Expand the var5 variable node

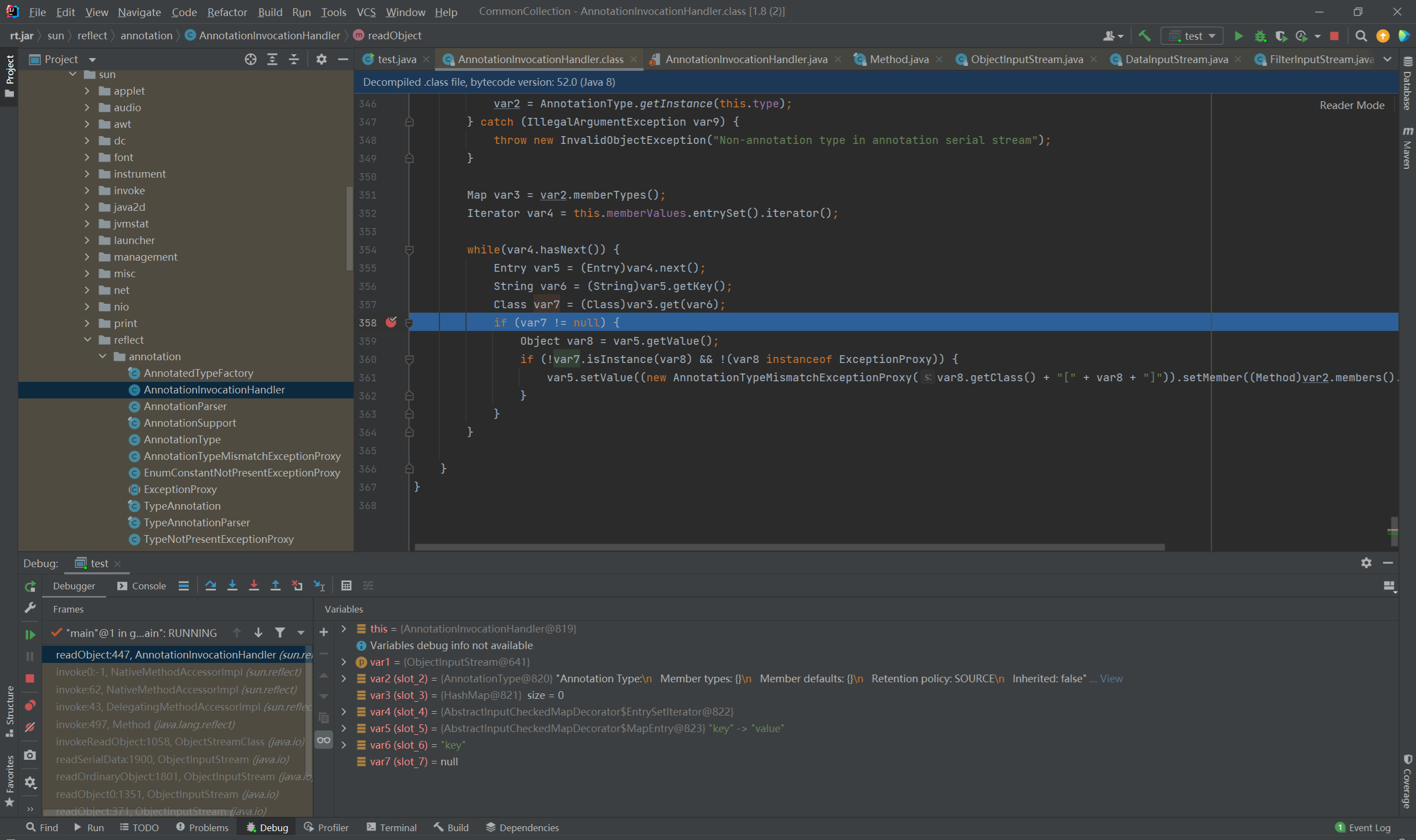(344, 728)
